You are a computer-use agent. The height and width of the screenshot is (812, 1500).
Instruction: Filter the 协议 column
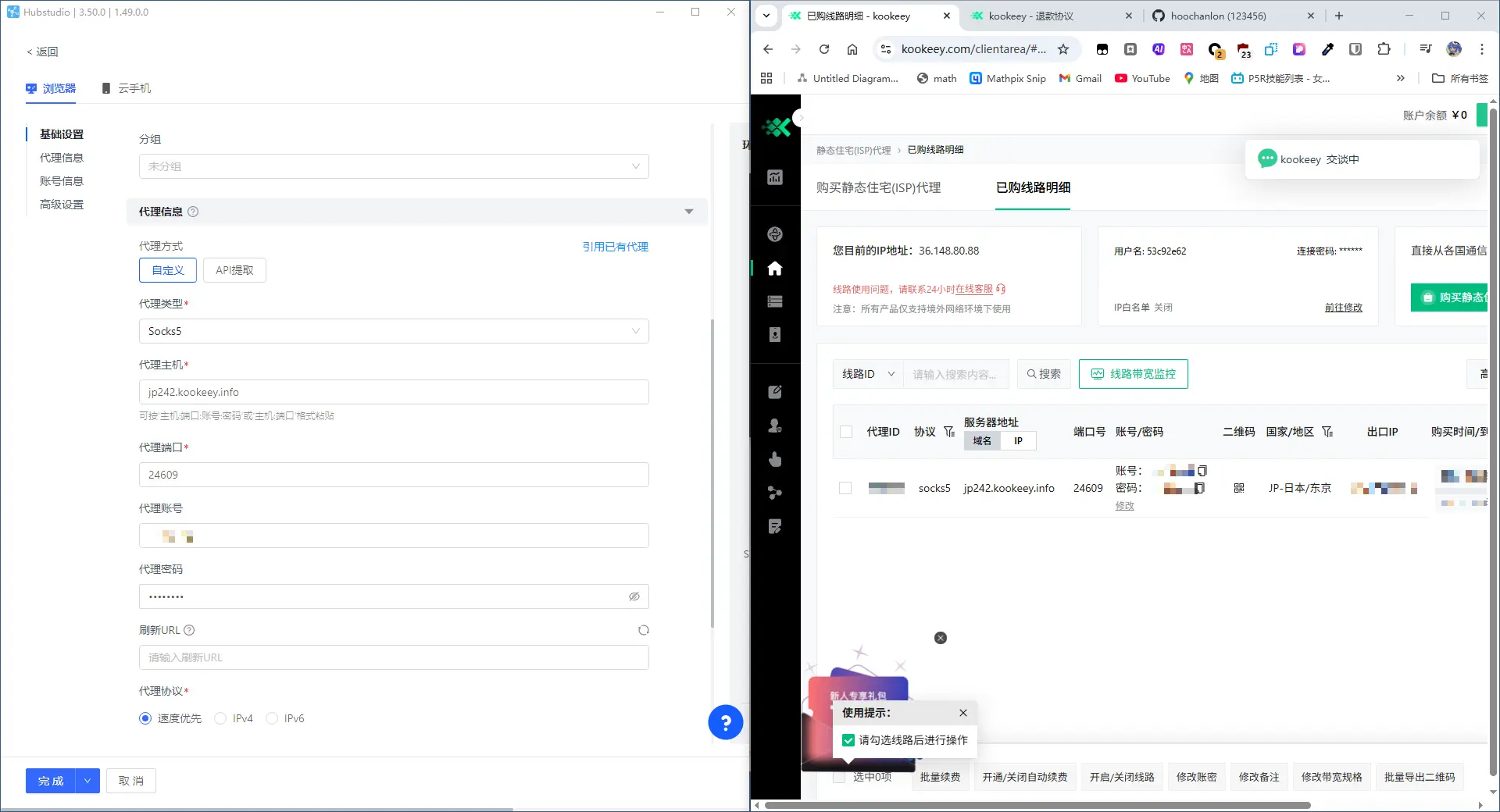click(949, 432)
